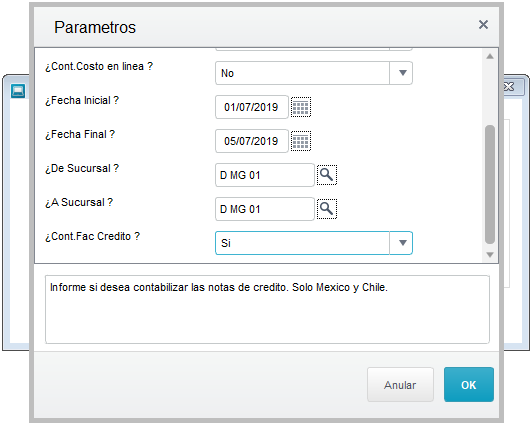Open the calendar picker for Fecha Inicial
The height and width of the screenshot is (426, 532).
(x=301, y=107)
